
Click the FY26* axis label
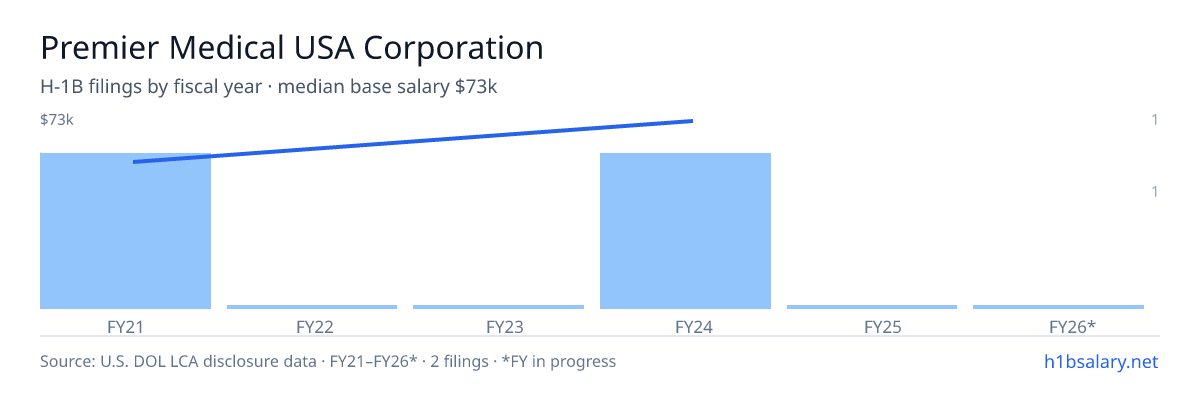click(x=1072, y=326)
